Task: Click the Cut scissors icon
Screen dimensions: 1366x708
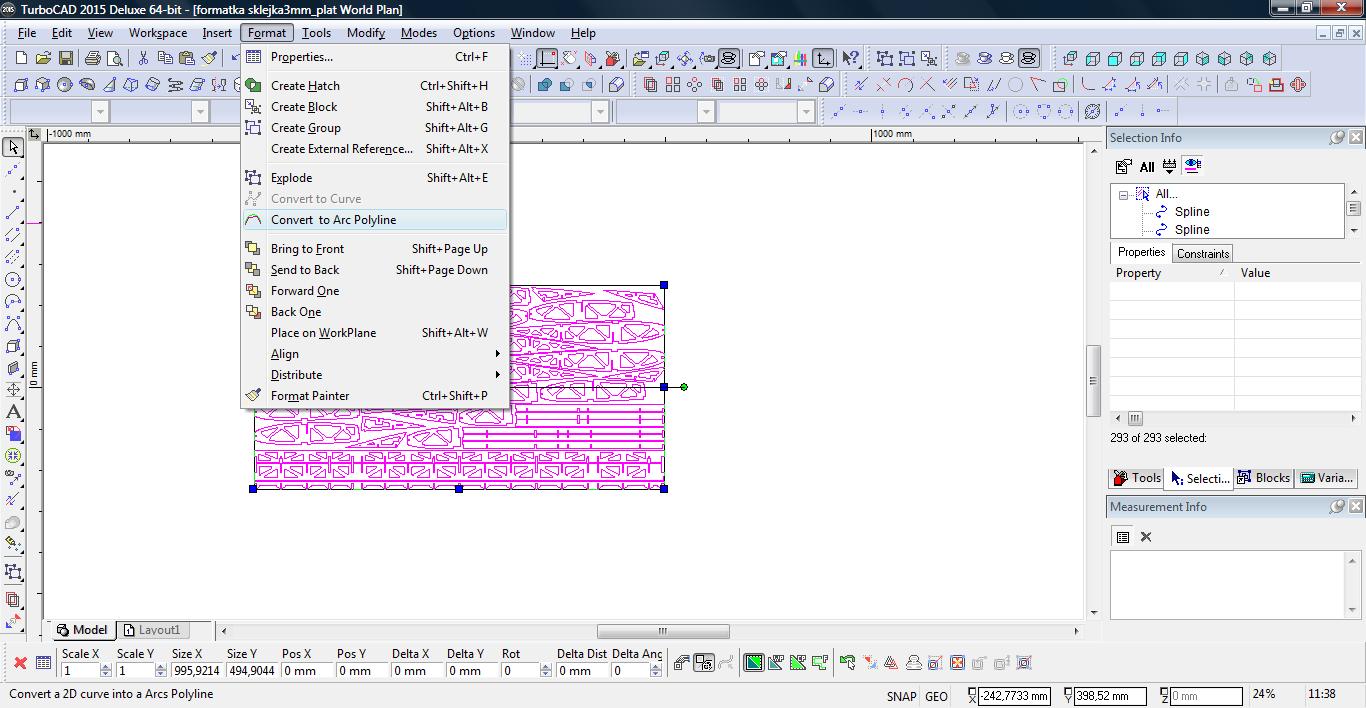Action: [x=143, y=59]
